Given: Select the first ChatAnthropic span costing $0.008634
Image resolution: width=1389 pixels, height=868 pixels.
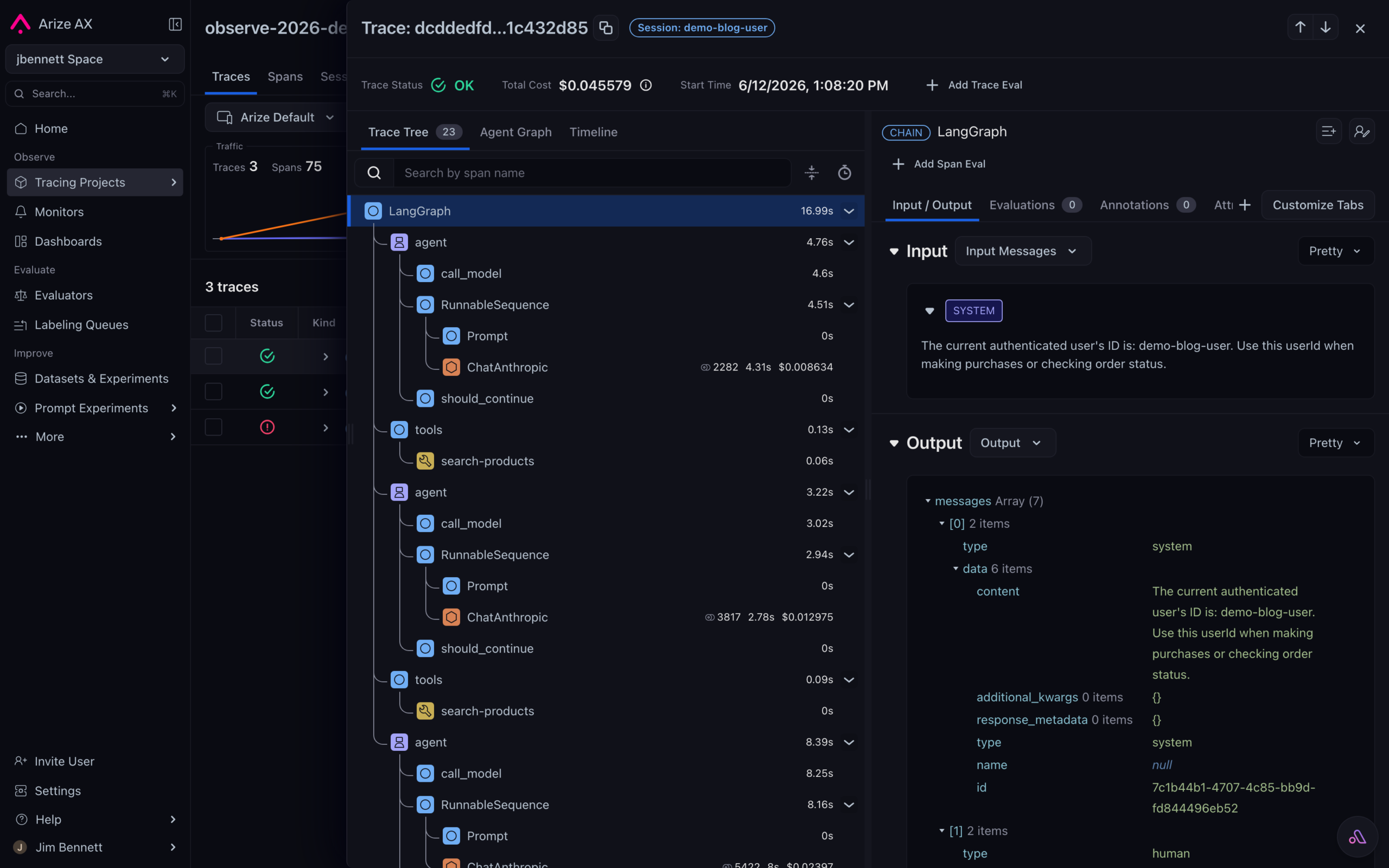Looking at the screenshot, I should coord(606,367).
